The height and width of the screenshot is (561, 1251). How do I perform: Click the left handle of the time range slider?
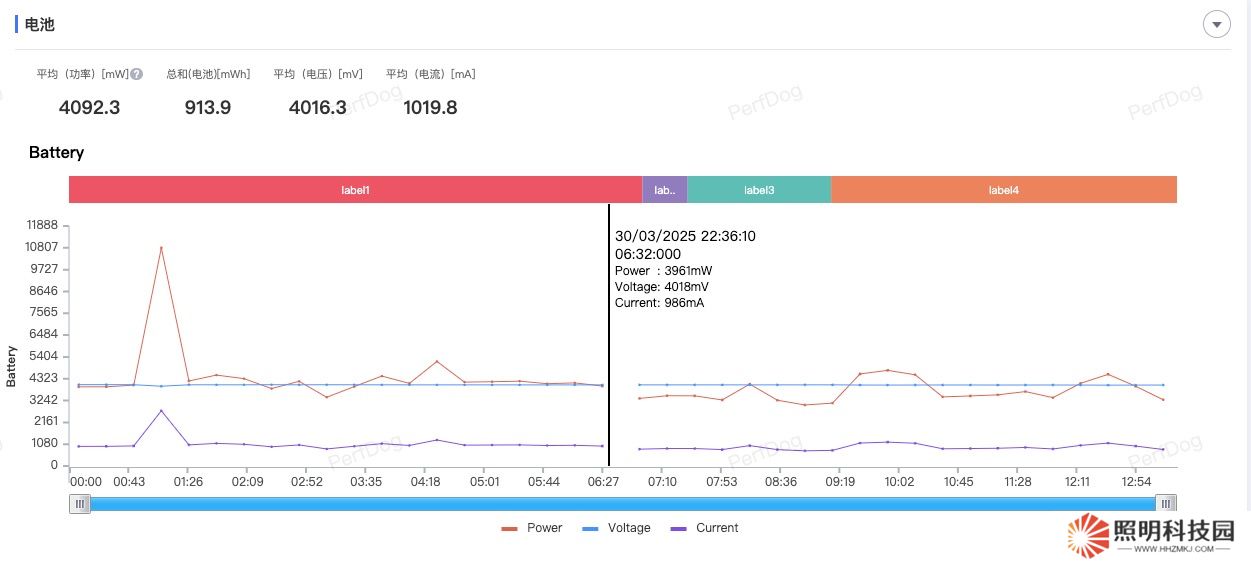pos(79,504)
